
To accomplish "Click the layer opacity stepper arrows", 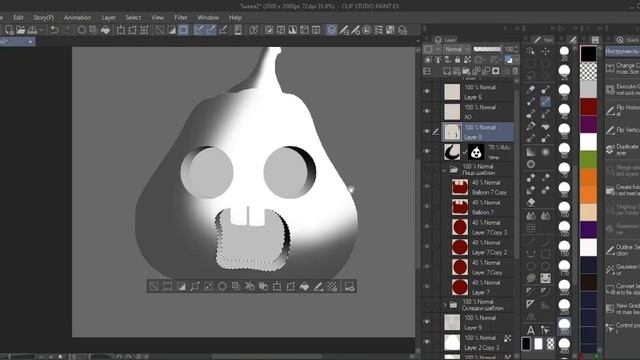I will pos(517,49).
